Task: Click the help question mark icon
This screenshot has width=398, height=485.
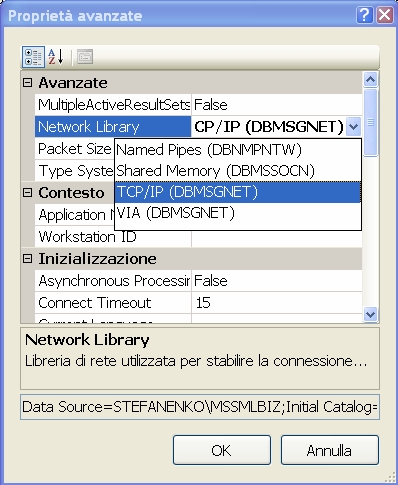Action: (x=365, y=15)
